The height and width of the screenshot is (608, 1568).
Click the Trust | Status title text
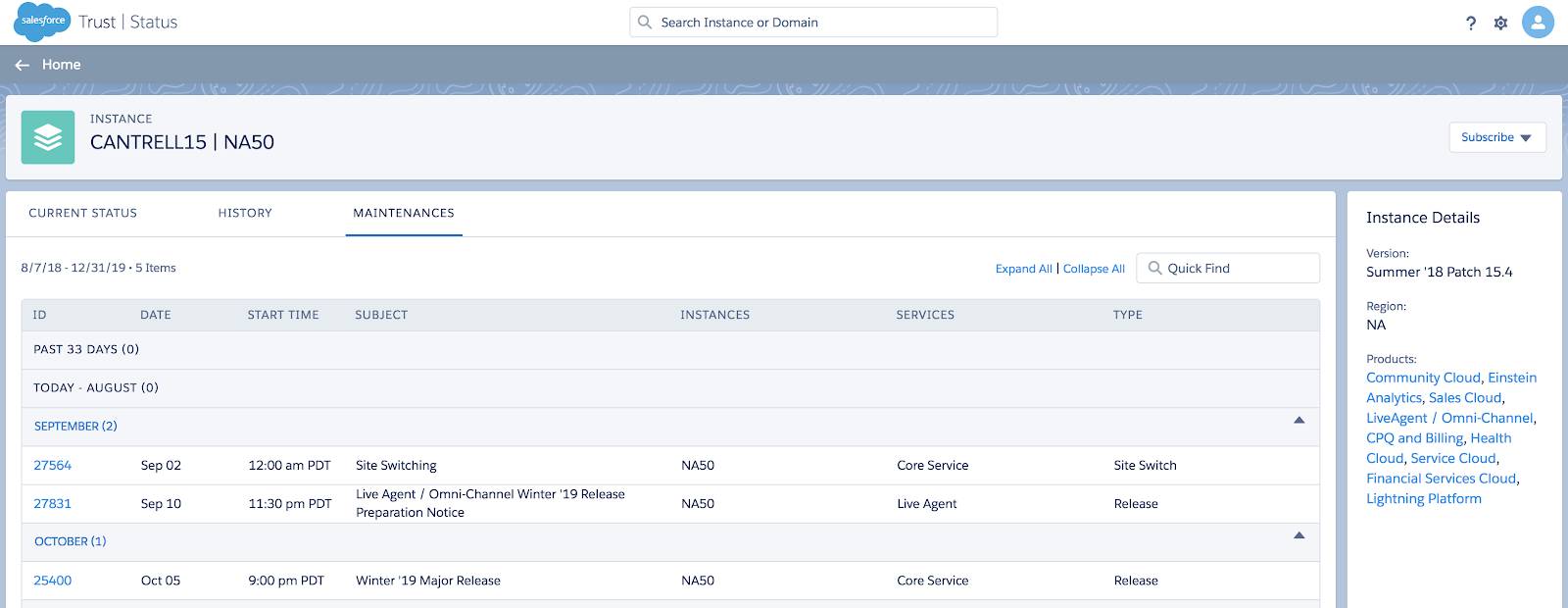click(x=128, y=22)
